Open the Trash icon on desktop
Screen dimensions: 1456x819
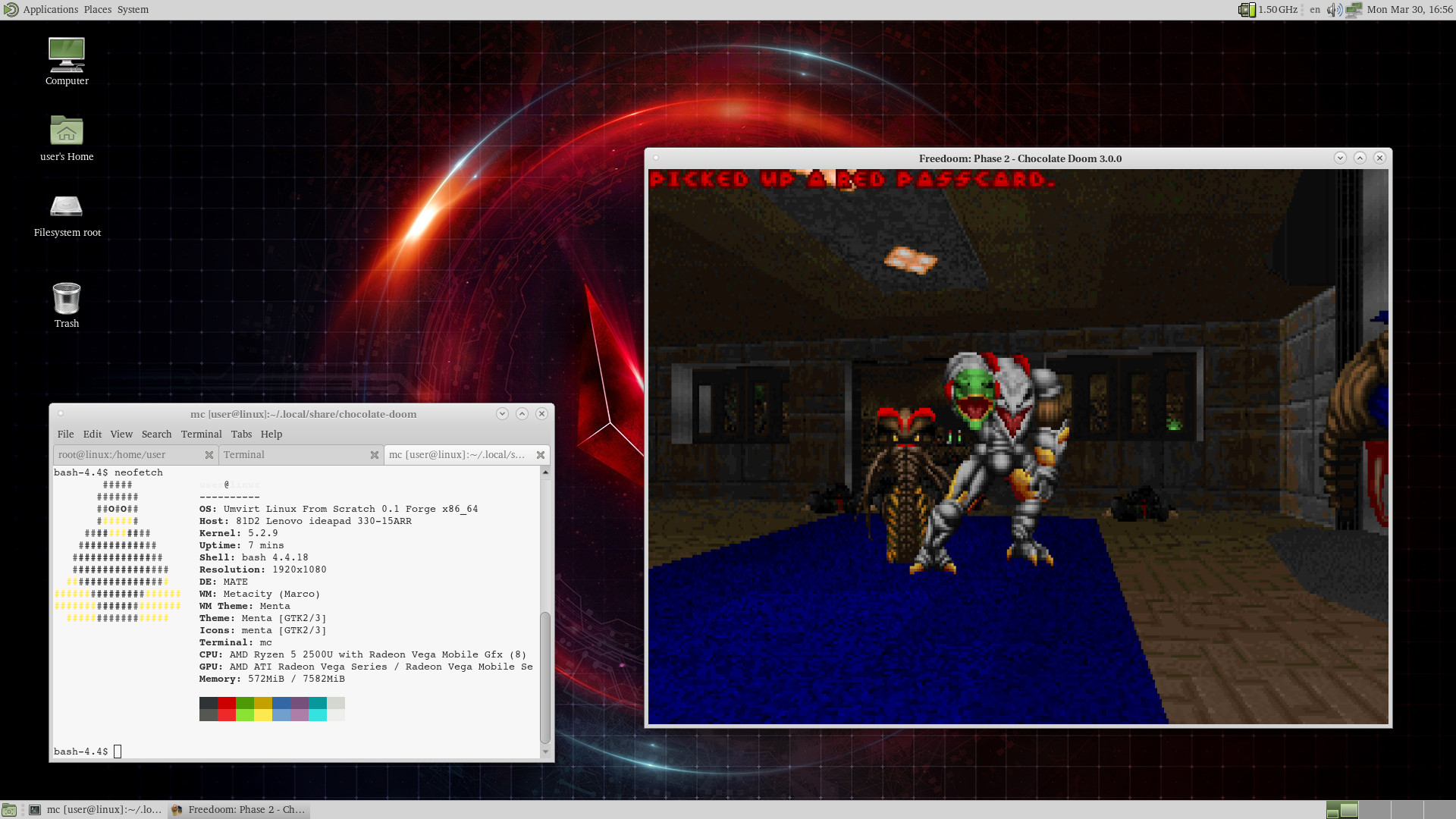[x=67, y=298]
